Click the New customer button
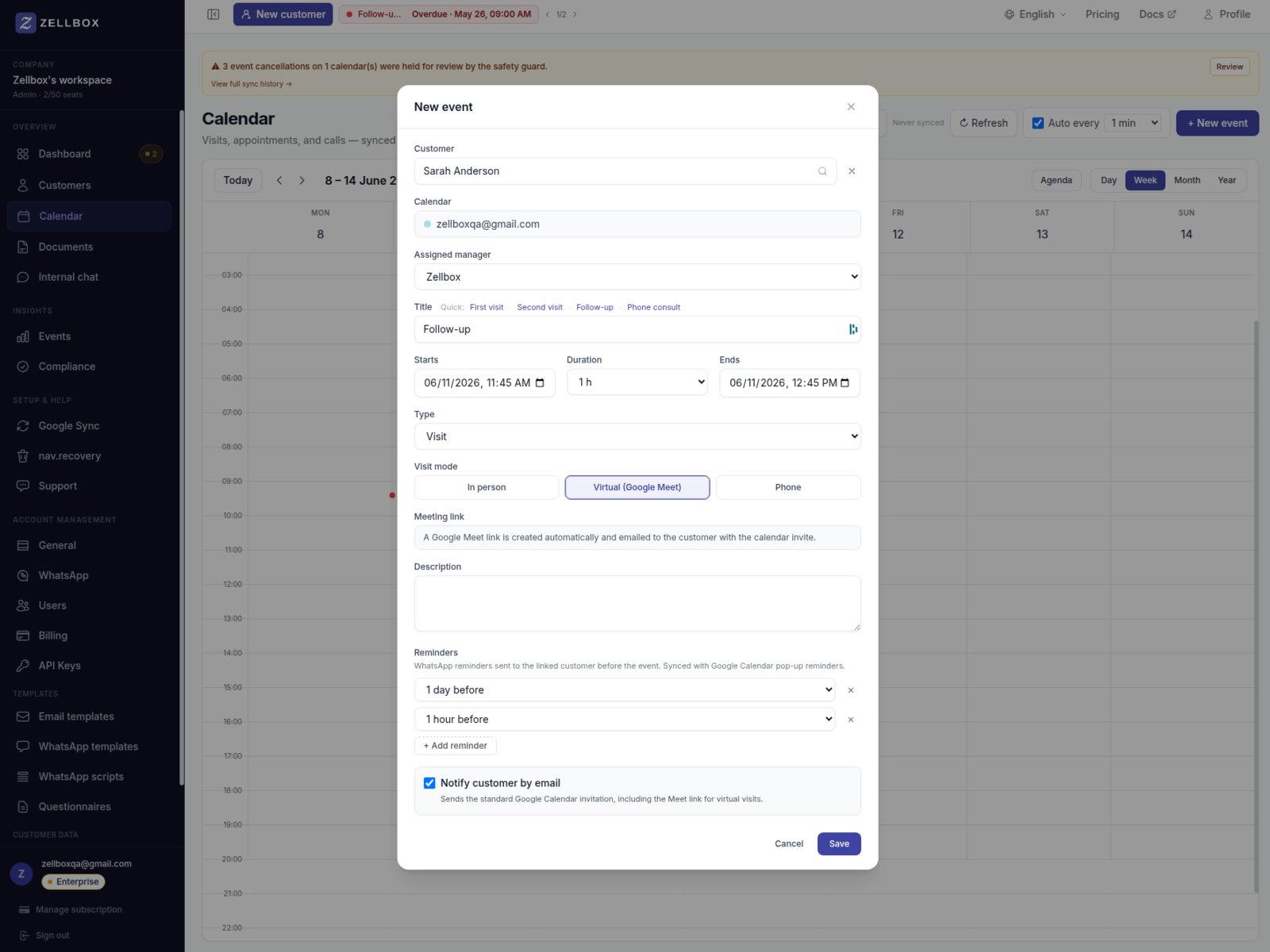 click(x=283, y=14)
